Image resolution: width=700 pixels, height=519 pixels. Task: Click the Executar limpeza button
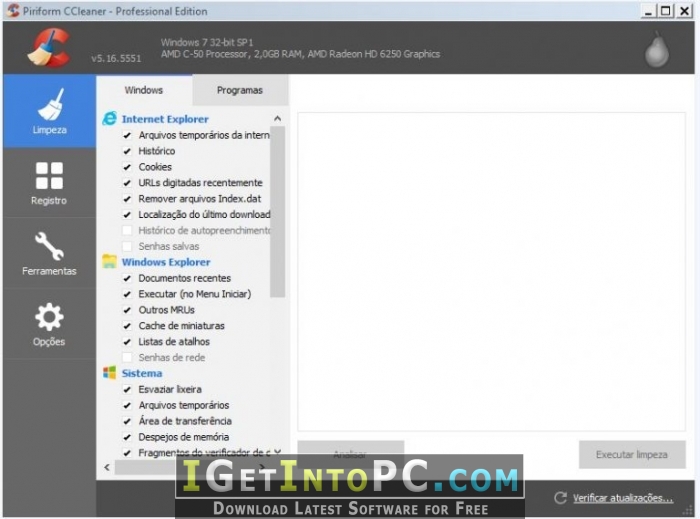pos(632,455)
